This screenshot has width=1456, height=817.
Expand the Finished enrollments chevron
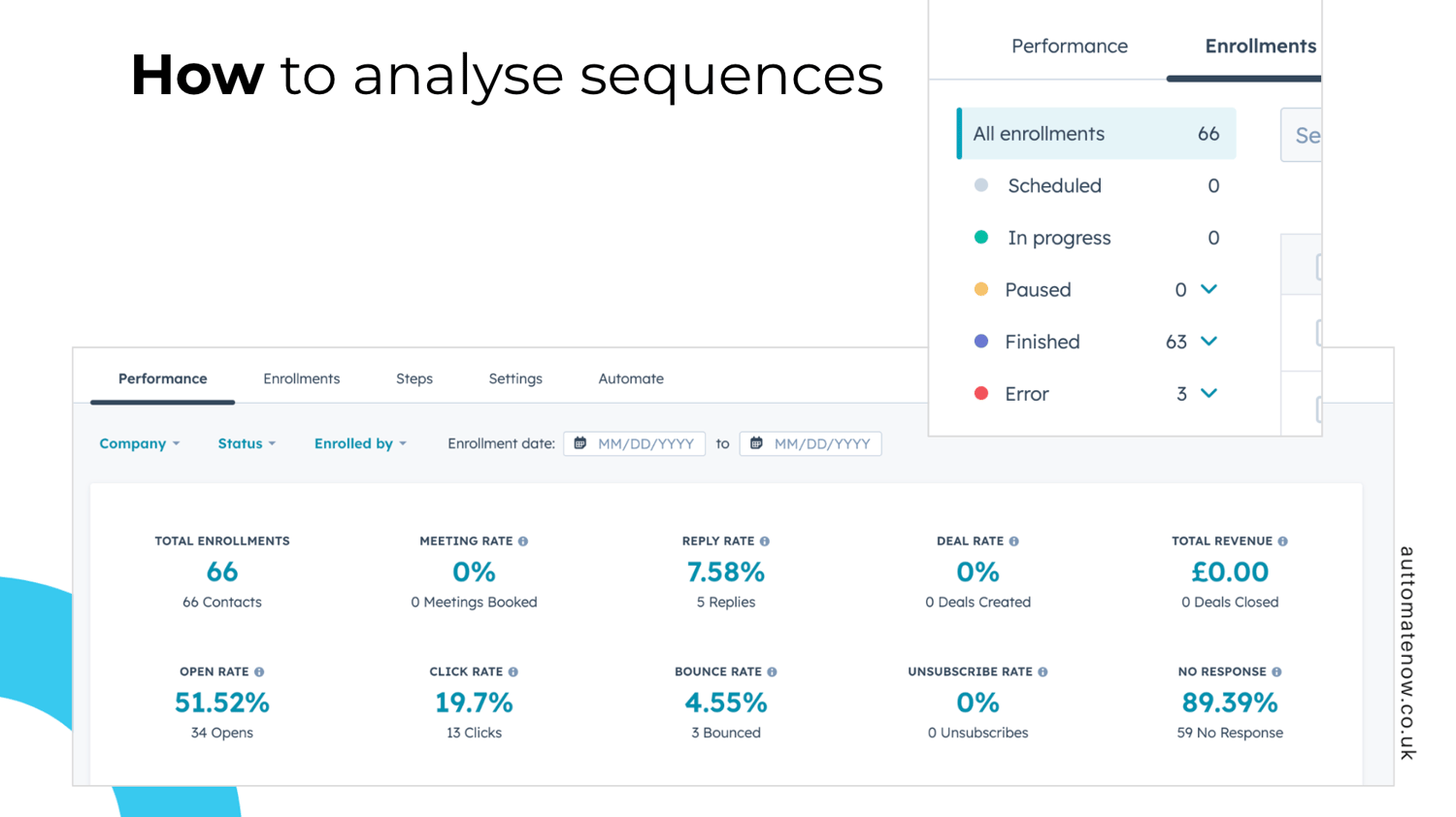(x=1209, y=342)
